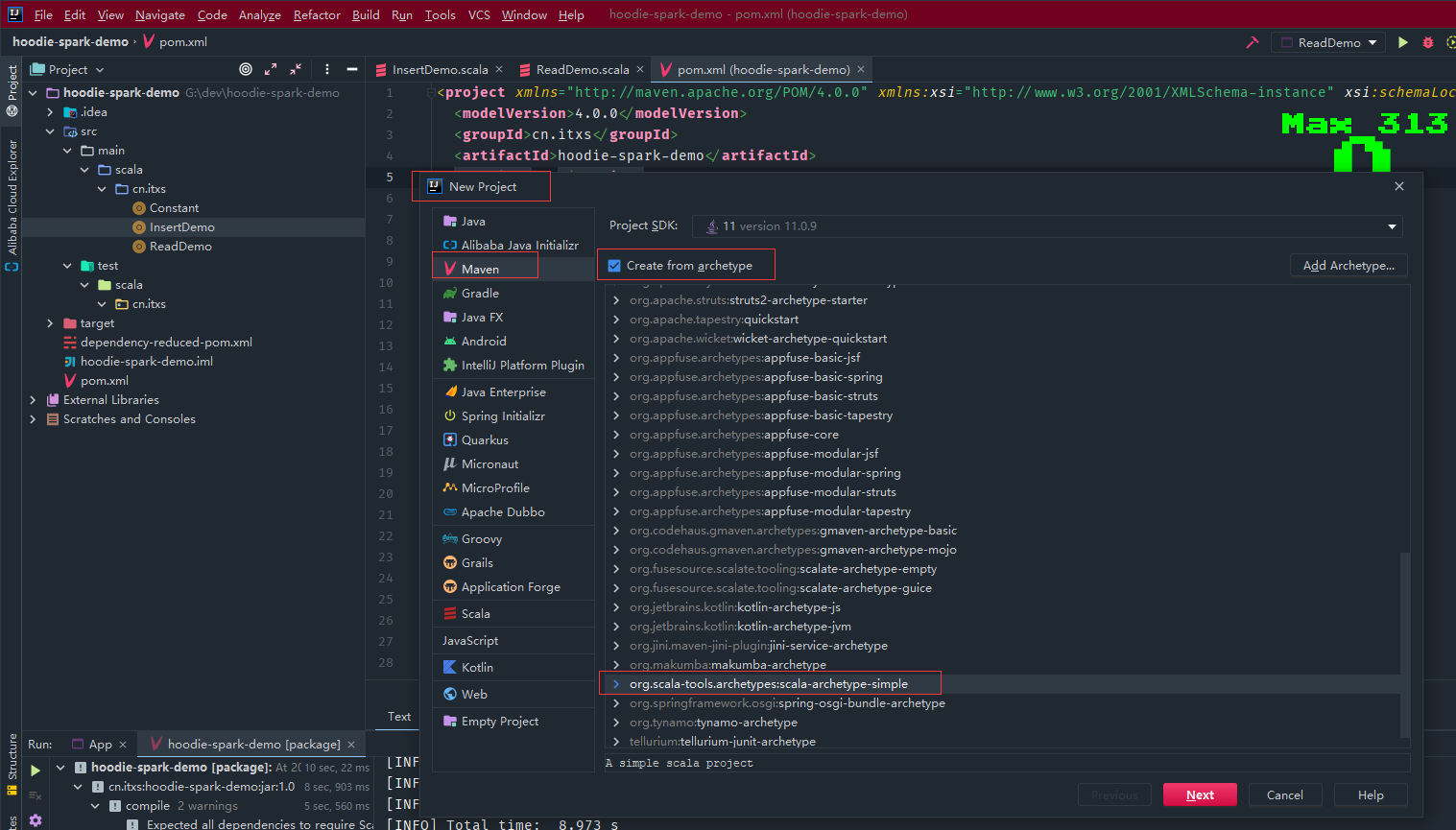The width and height of the screenshot is (1456, 830).
Task: Click the Next button
Action: tap(1200, 794)
